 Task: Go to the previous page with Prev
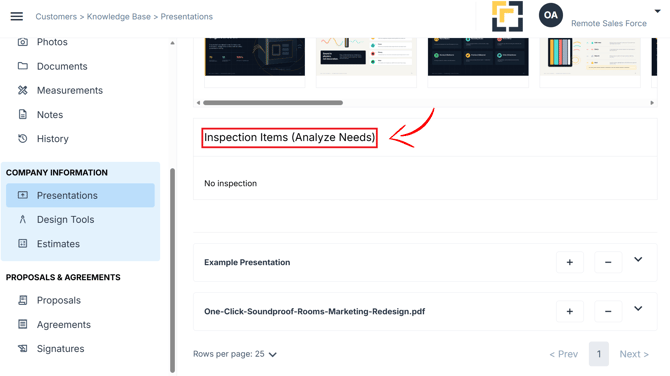point(564,354)
